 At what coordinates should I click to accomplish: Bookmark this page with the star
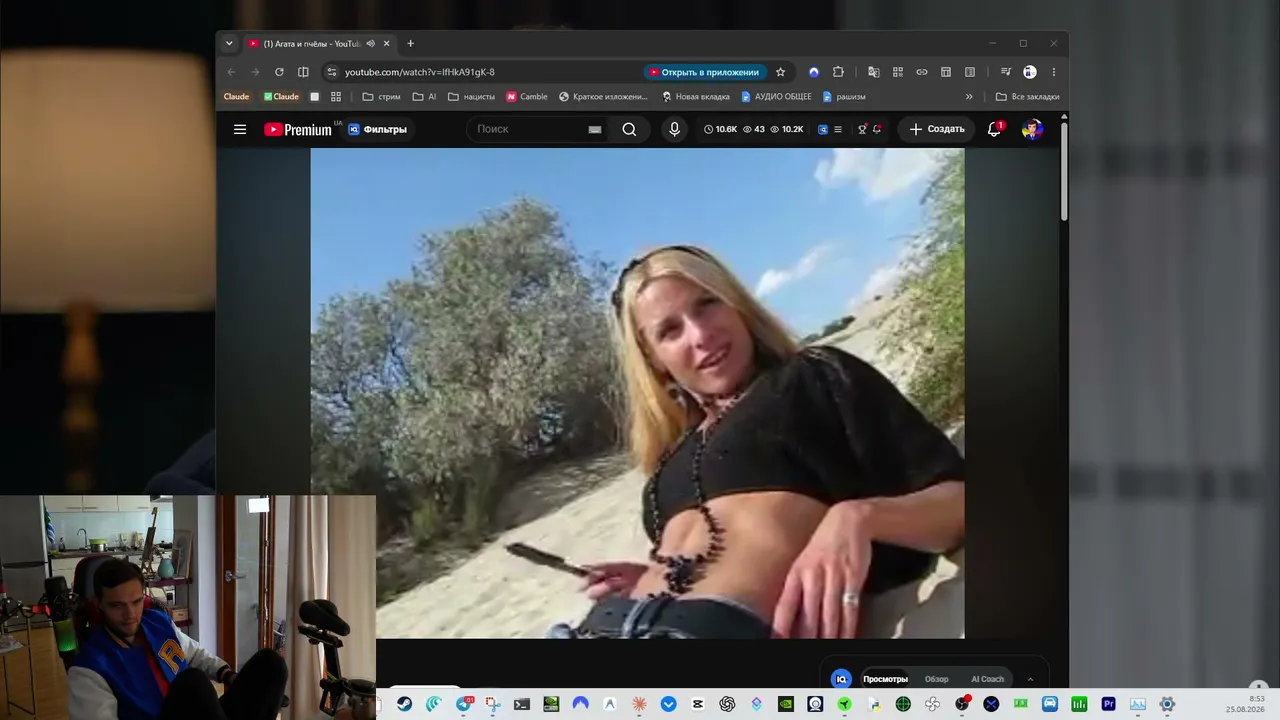780,72
